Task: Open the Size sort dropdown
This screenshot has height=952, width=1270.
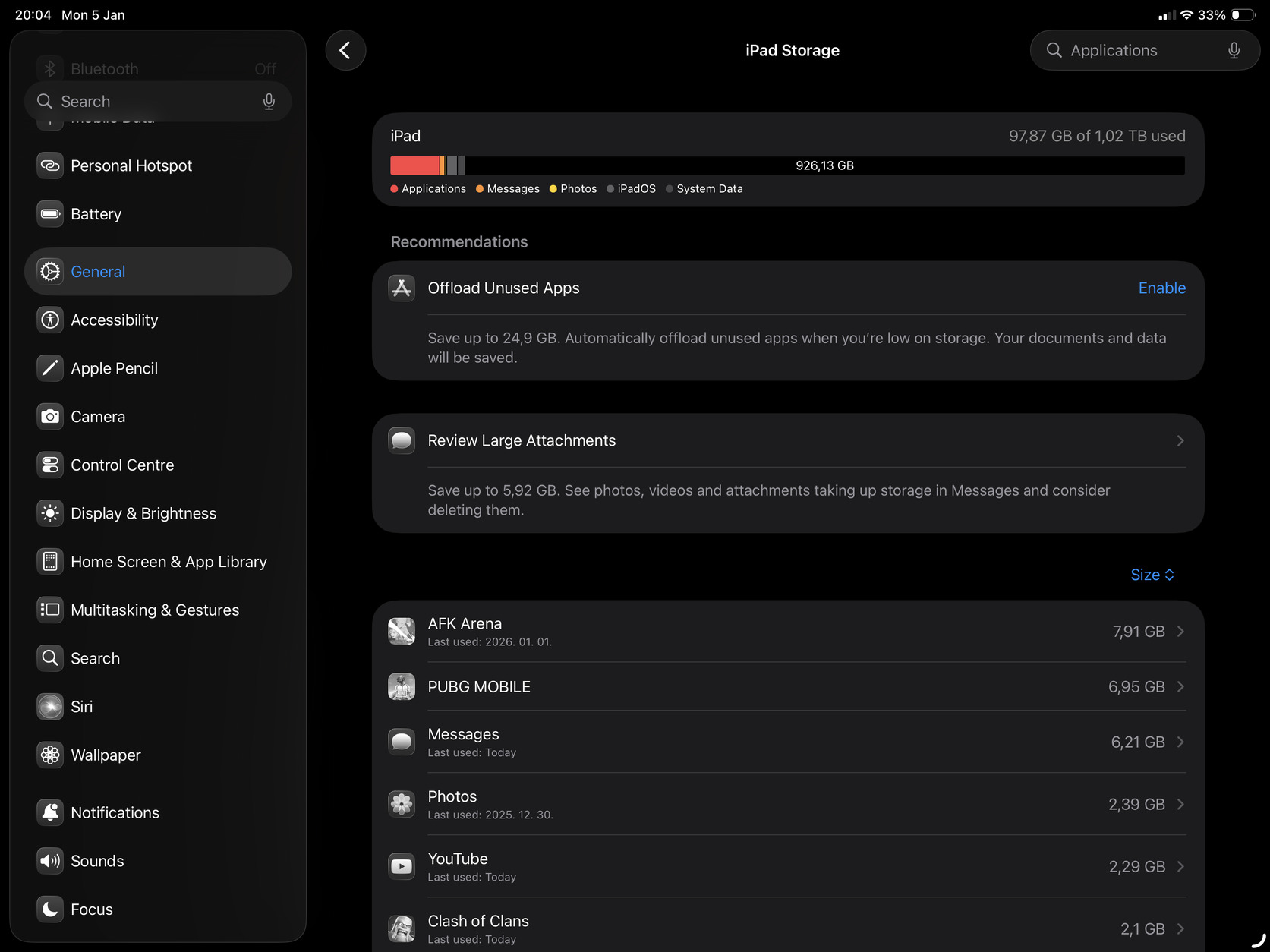Action: pyautogui.click(x=1152, y=575)
